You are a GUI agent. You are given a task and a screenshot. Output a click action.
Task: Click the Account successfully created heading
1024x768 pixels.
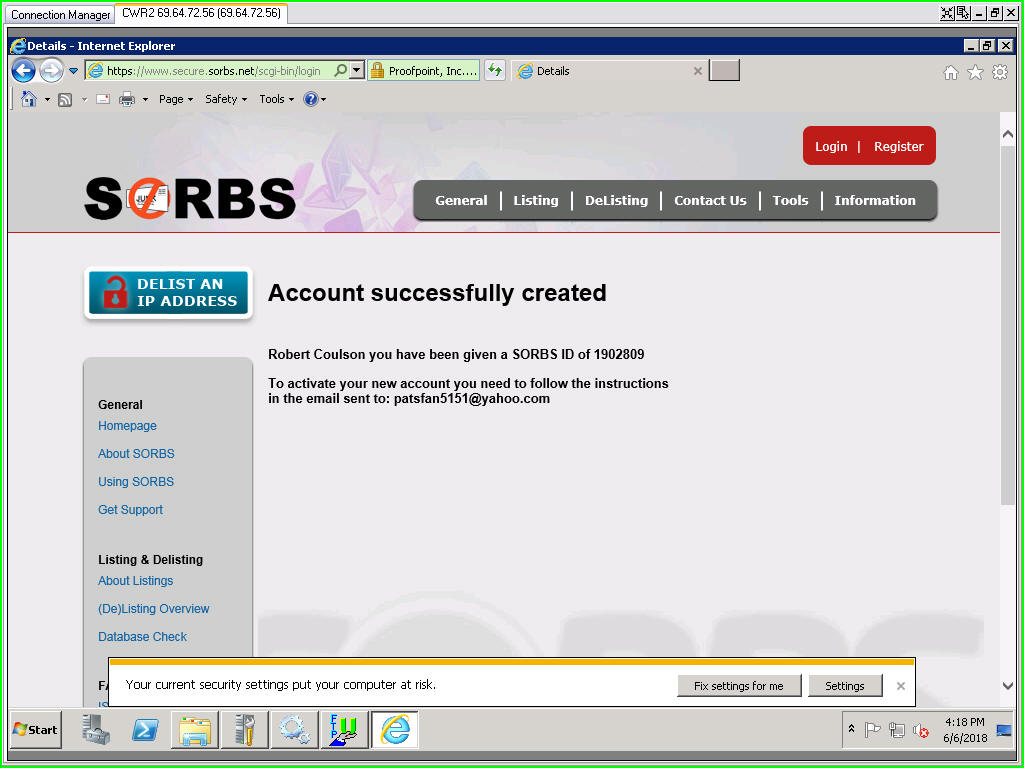(x=437, y=293)
